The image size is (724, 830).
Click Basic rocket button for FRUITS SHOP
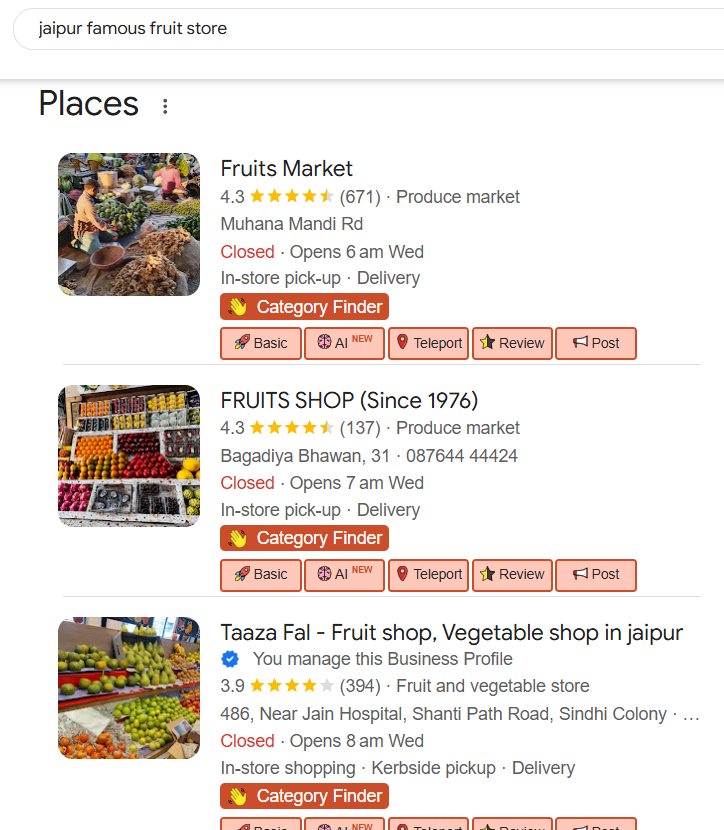(260, 574)
